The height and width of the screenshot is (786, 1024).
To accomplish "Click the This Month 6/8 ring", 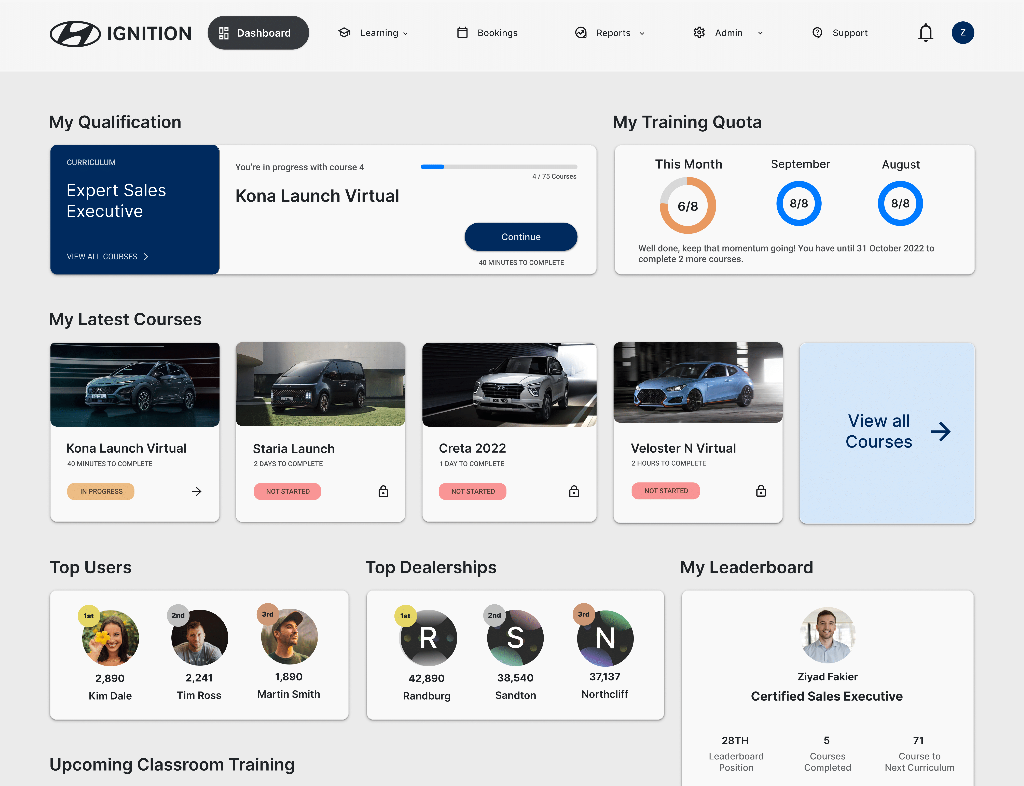I will tap(688, 206).
